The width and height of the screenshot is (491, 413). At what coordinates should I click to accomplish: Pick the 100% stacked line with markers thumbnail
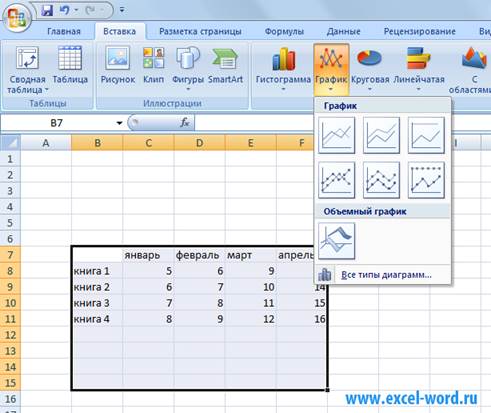[426, 180]
